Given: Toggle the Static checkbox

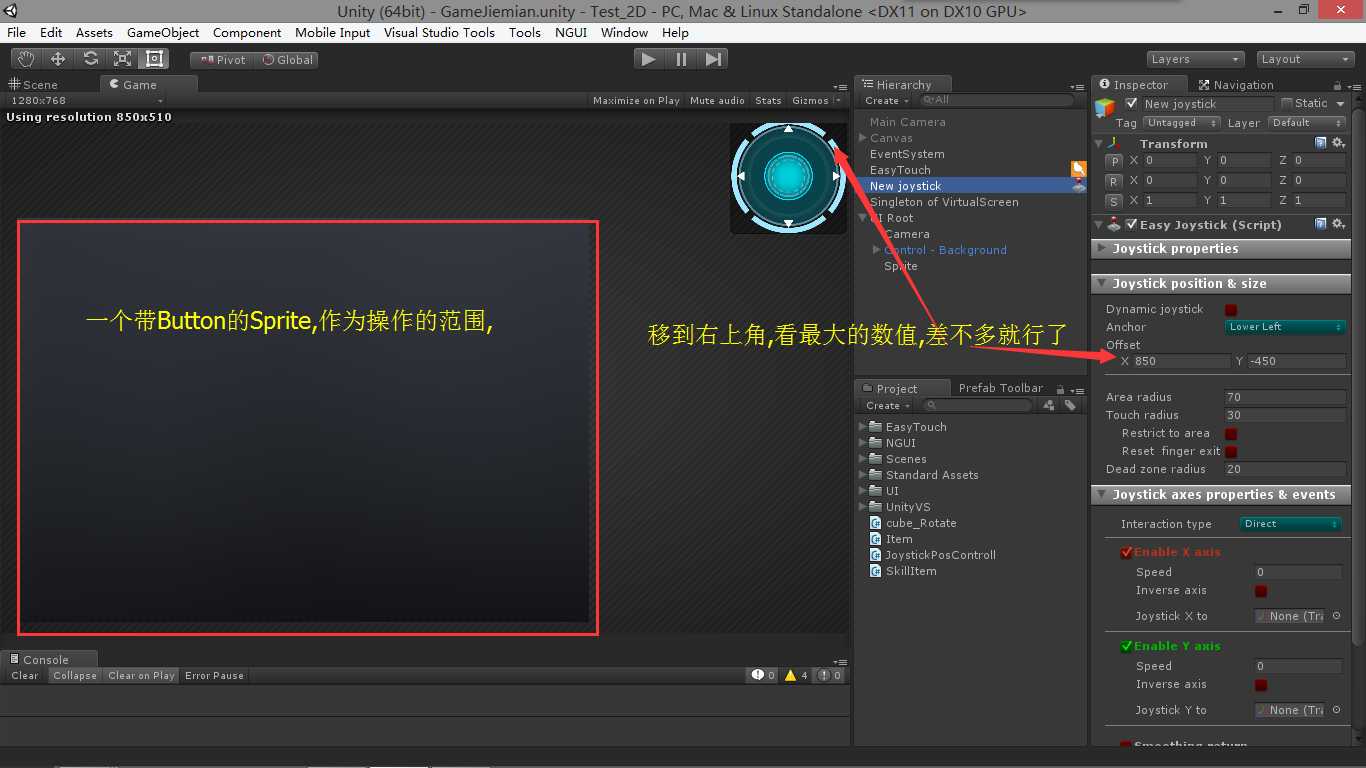Looking at the screenshot, I should (x=1287, y=103).
